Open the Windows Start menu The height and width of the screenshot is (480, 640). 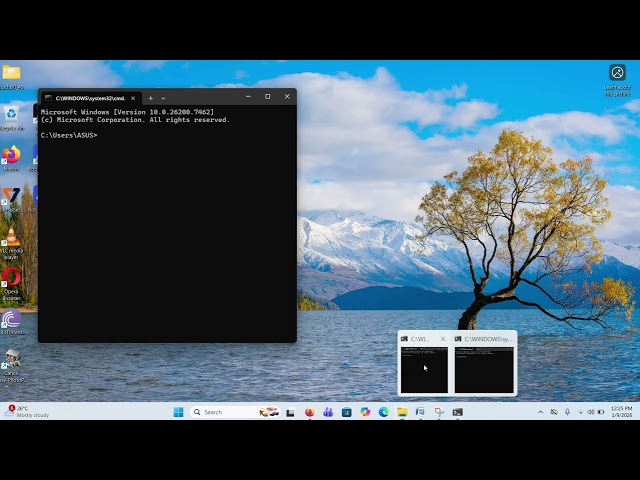[x=178, y=412]
